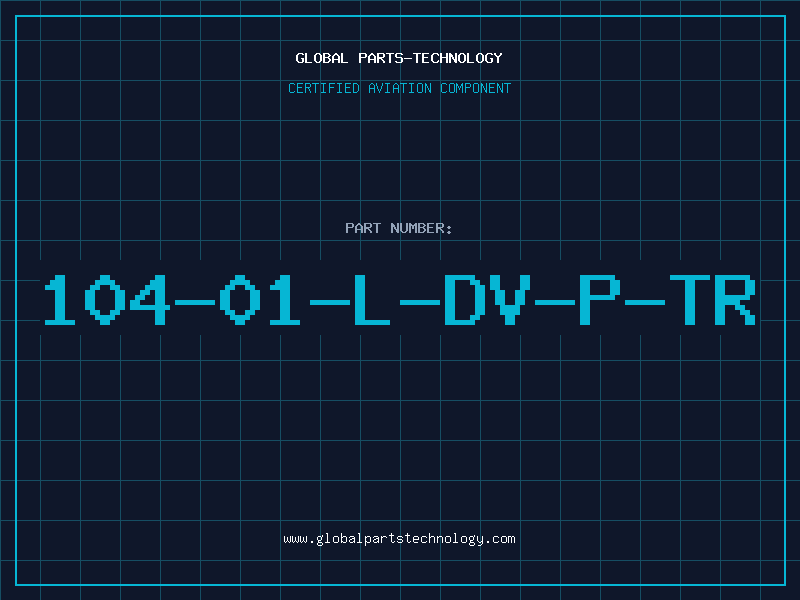The height and width of the screenshot is (600, 800).
Task: Click the GLOBAL PARTS-TECHNOLOGY heading
Action: point(399,58)
